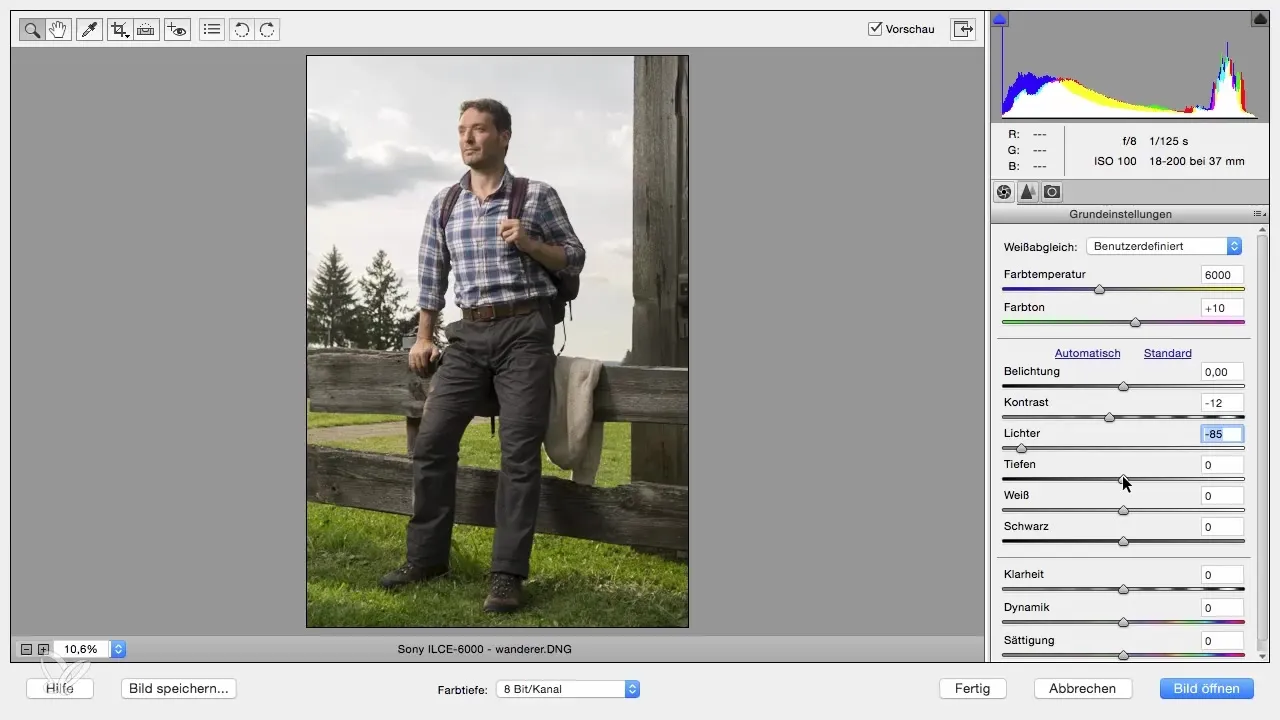Viewport: 1280px width, 720px height.
Task: Click the Automatisch link
Action: point(1087,353)
